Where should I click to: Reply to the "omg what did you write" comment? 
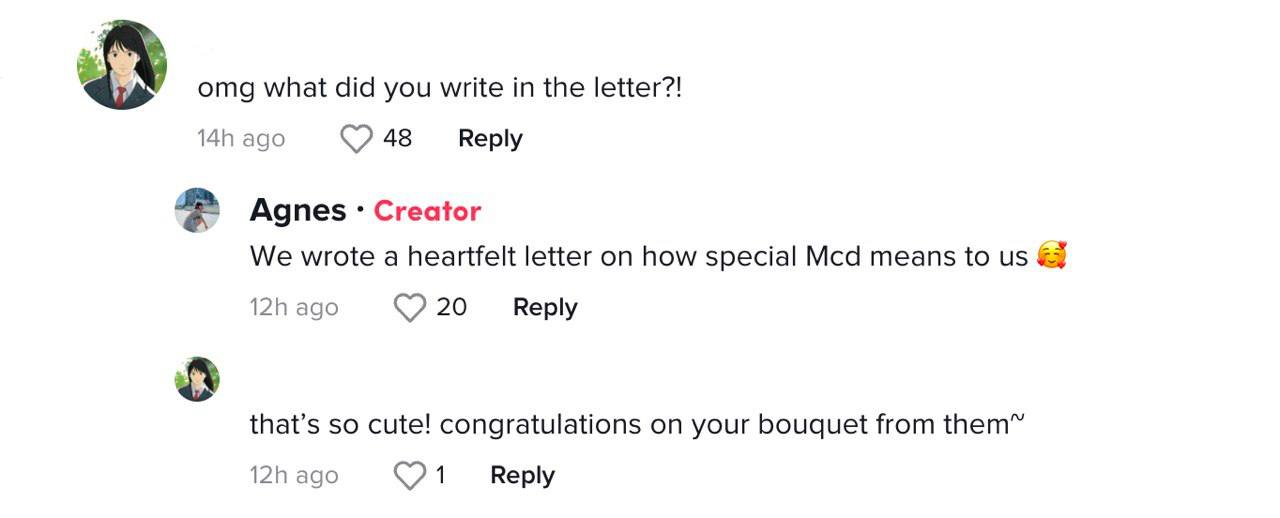pos(490,139)
